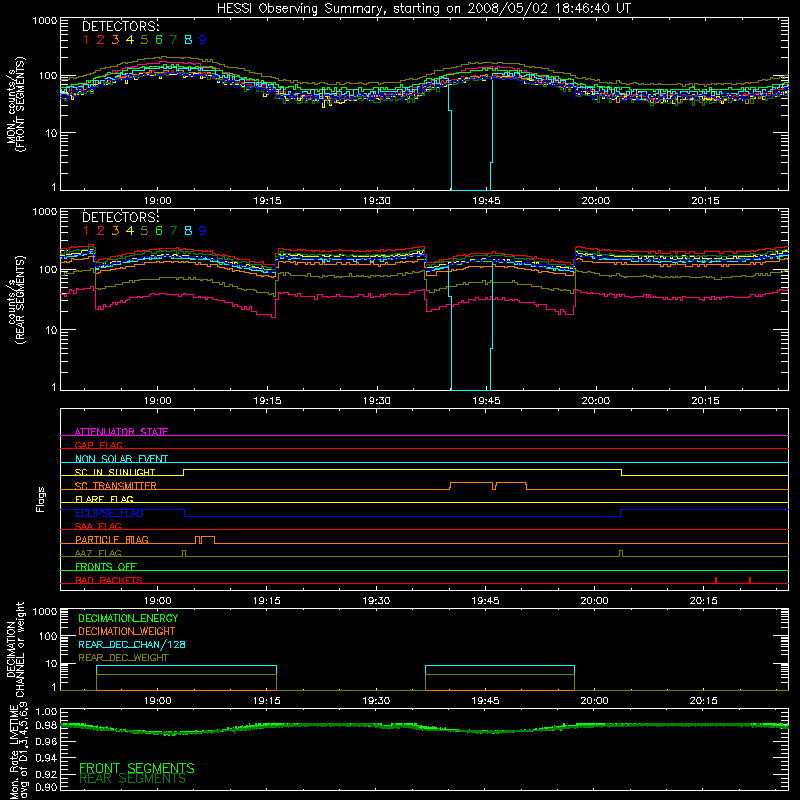Select detector 4 in front segments legend
The image size is (800, 800).
point(130,40)
